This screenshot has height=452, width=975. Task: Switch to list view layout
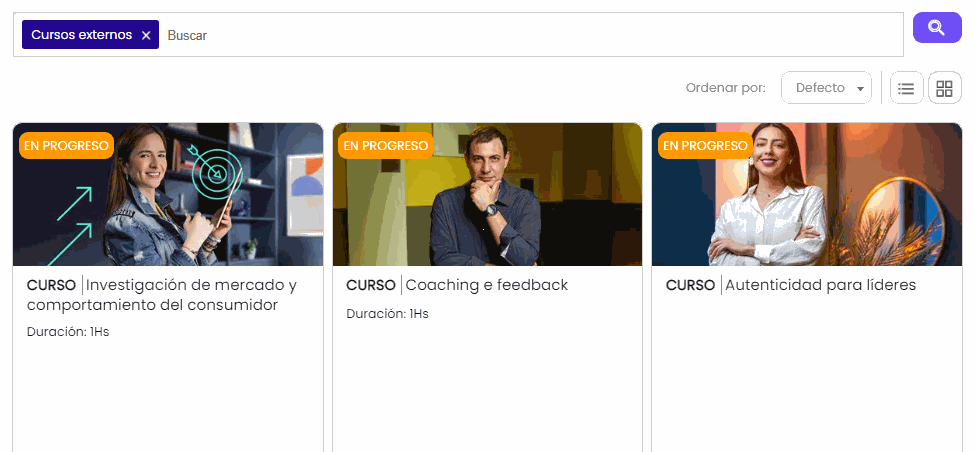click(x=907, y=88)
